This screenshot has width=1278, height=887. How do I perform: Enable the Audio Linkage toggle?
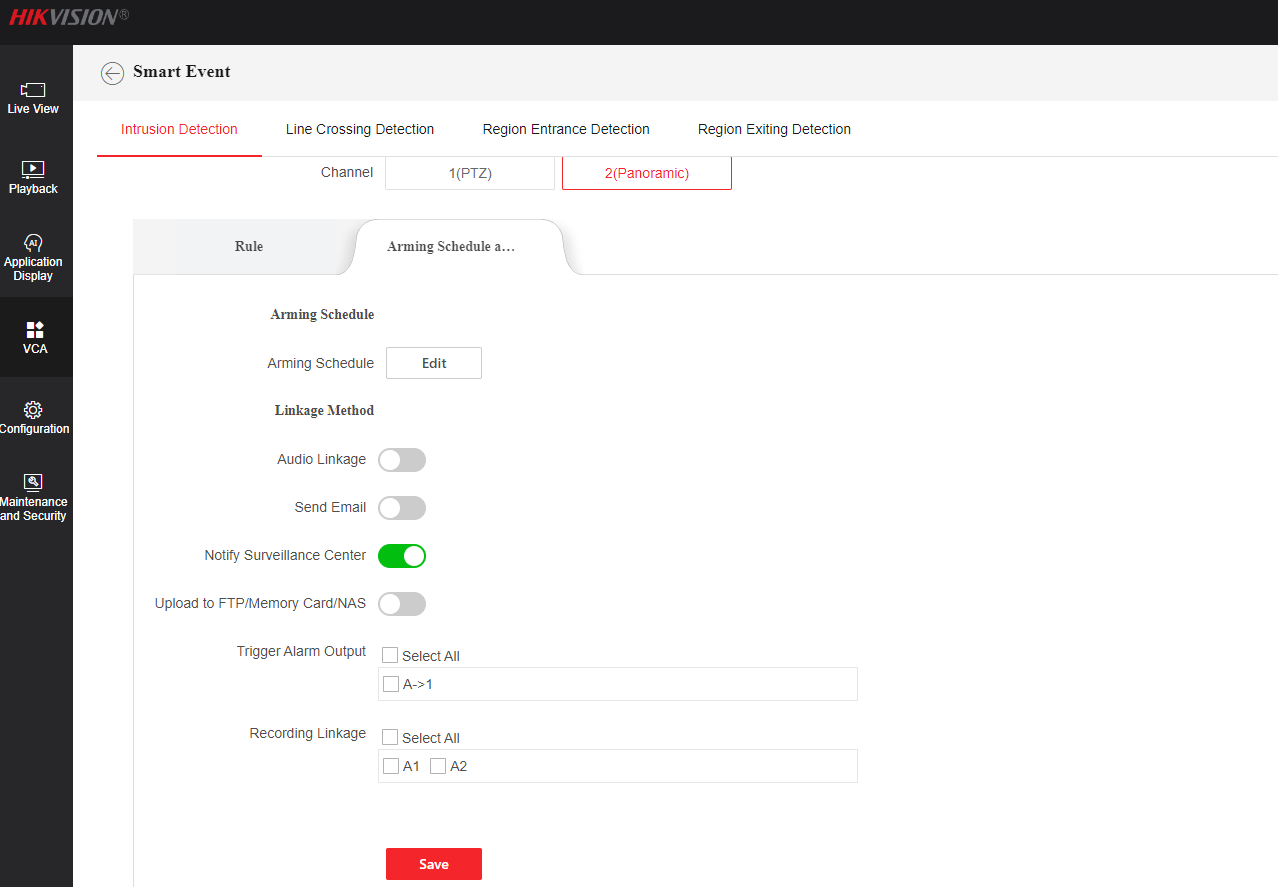coord(402,460)
